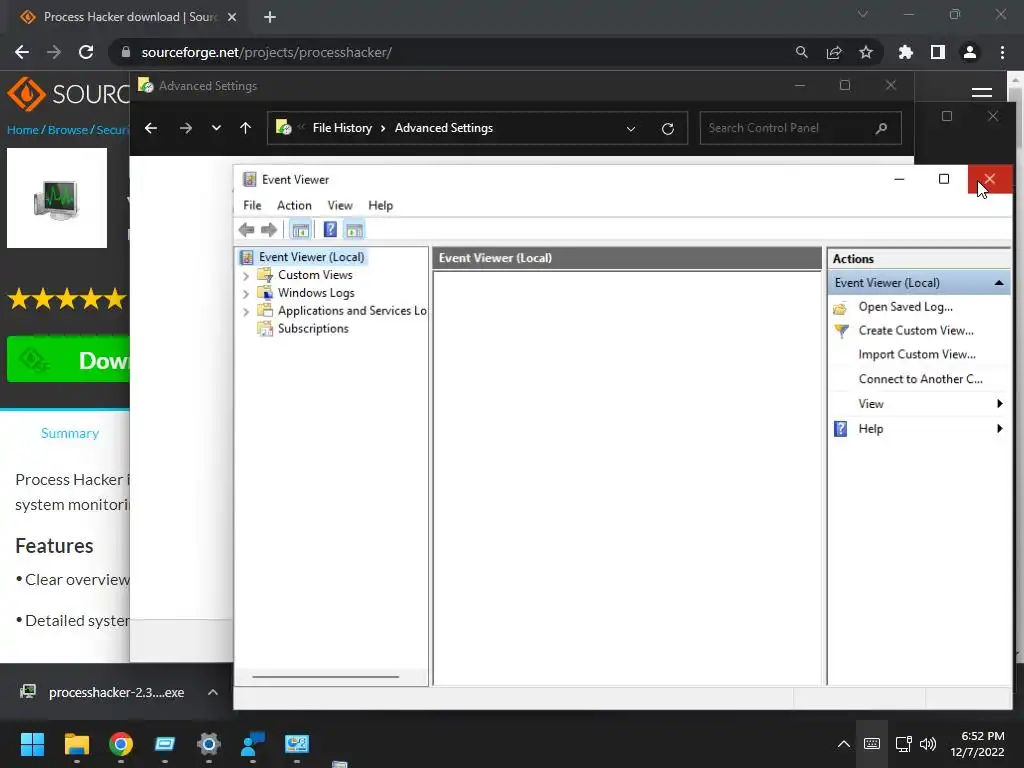Open the Help menu in Event Viewer

[x=380, y=206]
